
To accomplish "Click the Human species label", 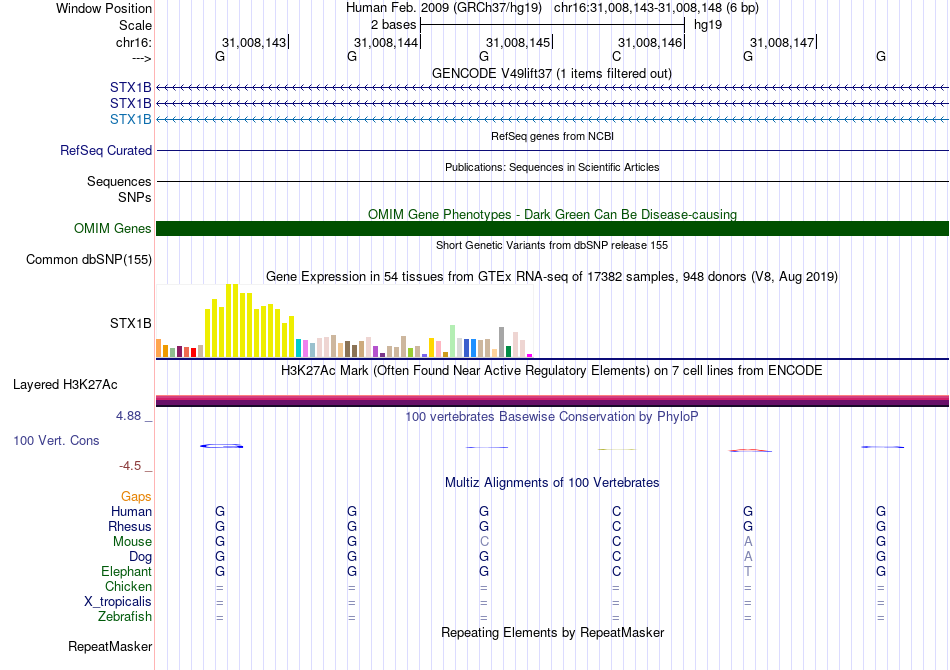I will [131, 511].
